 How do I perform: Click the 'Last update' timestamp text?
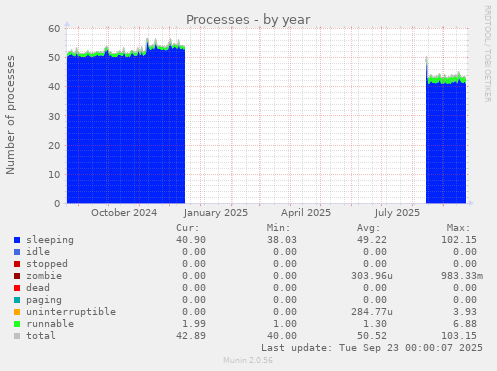372,348
